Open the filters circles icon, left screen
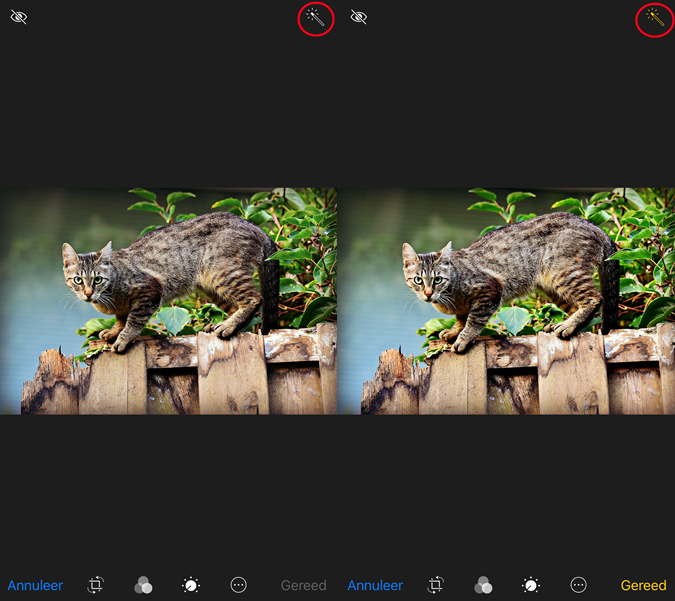 point(144,585)
